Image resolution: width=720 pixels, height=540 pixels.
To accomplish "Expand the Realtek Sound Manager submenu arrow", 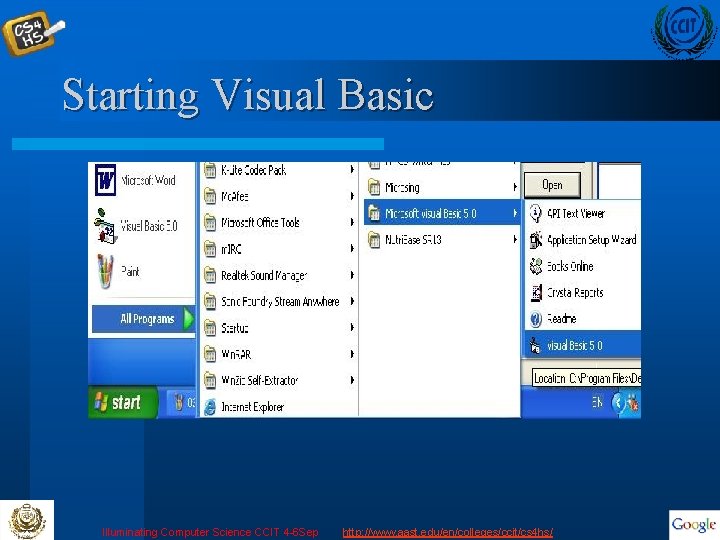I will coord(352,275).
